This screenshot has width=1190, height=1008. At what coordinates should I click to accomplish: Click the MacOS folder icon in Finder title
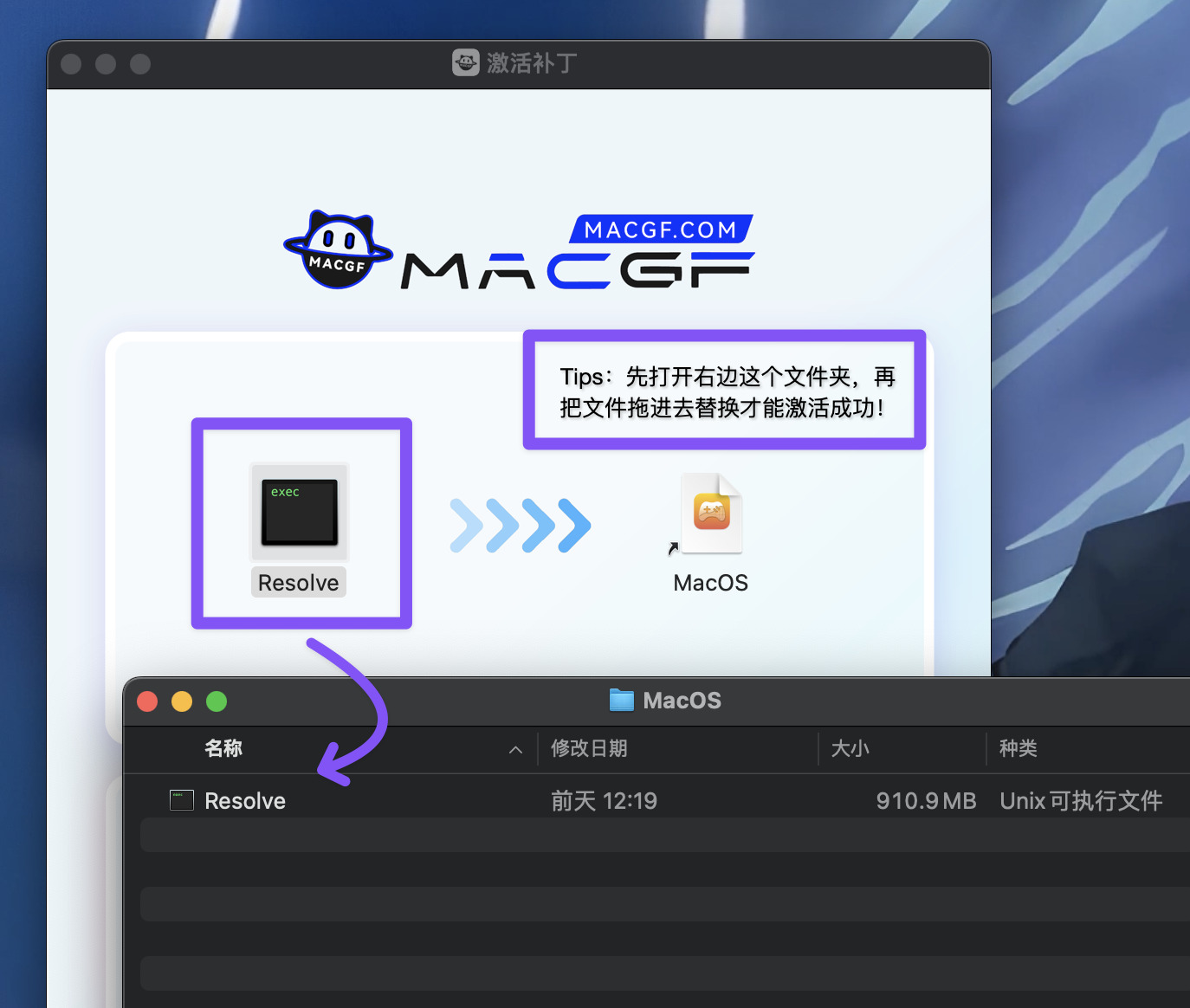coord(621,701)
